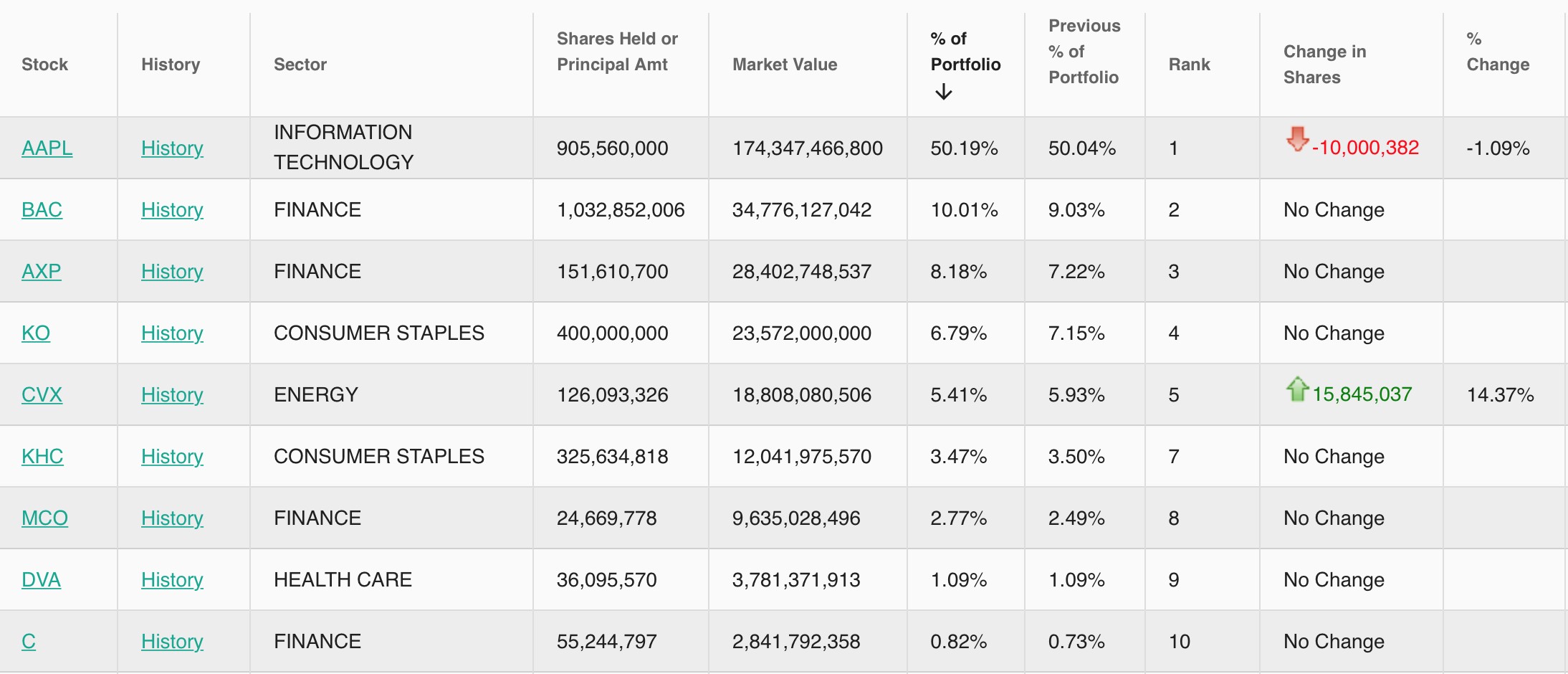Click the MCO ticker link
The height and width of the screenshot is (674, 1568).
coord(44,518)
